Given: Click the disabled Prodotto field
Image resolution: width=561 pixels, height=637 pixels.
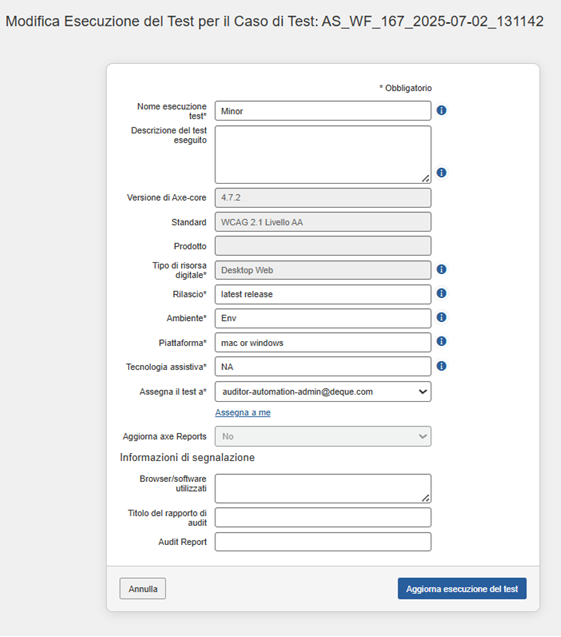Looking at the screenshot, I should tap(323, 246).
